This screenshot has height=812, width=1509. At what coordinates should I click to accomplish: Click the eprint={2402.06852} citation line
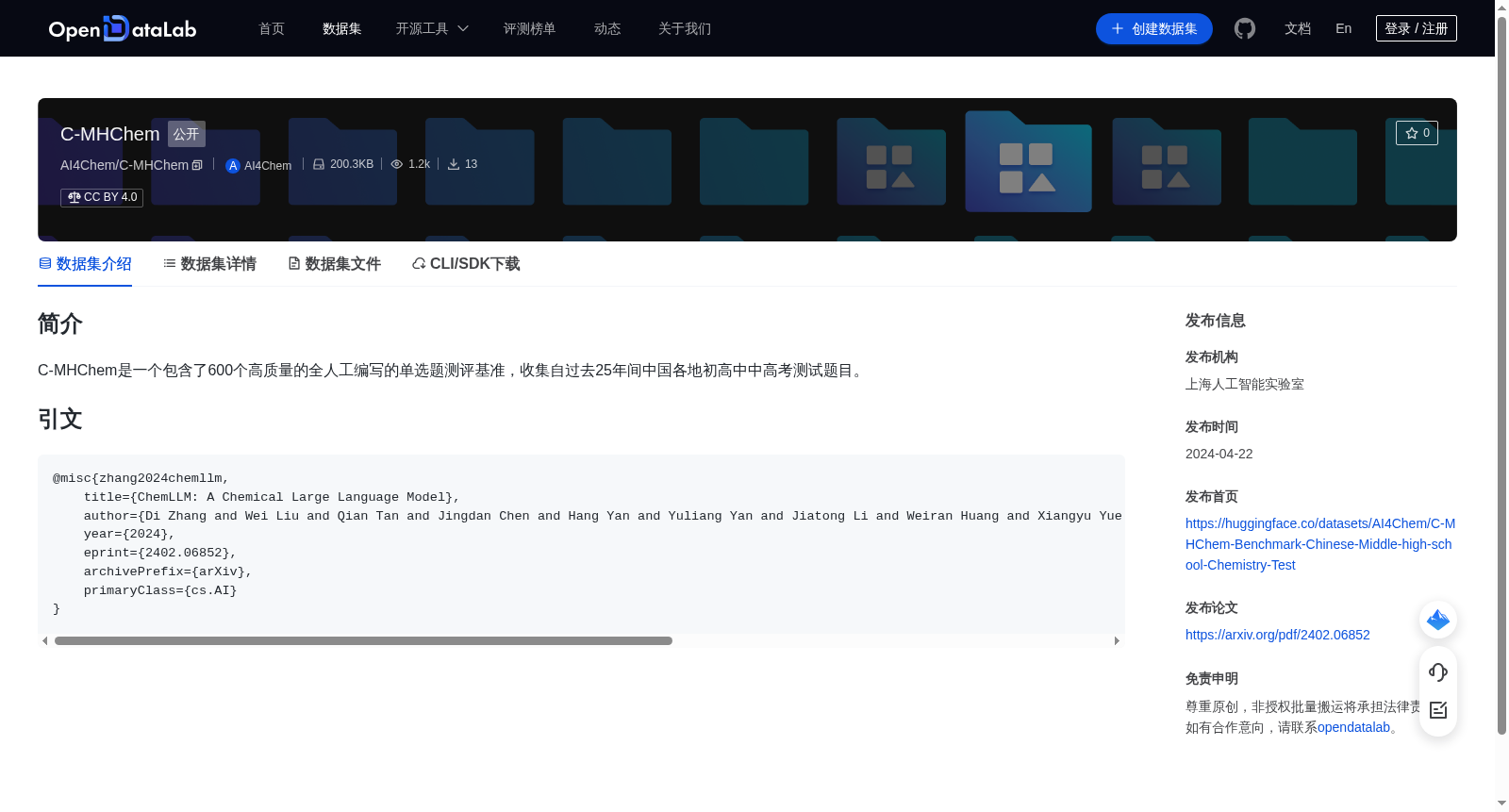pyautogui.click(x=160, y=553)
